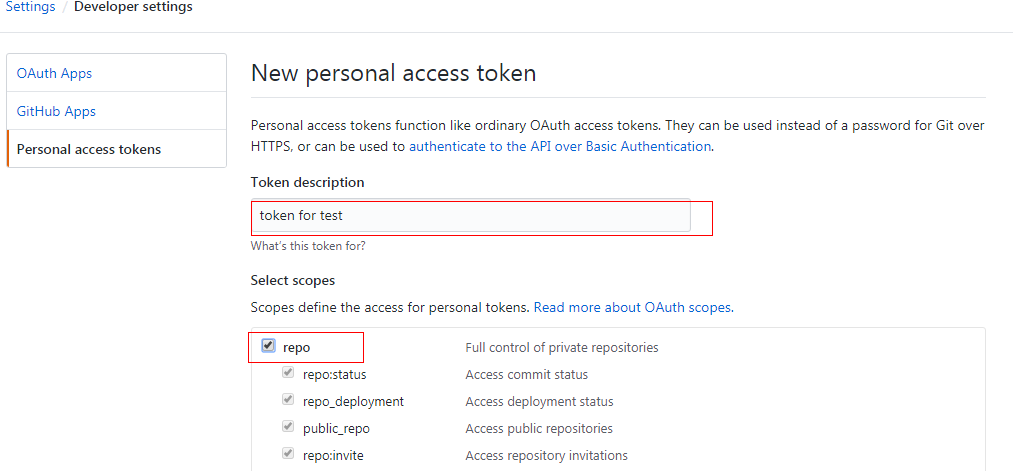Toggle the public_repo checkbox
Viewport: 1013px width, 471px height.
[x=288, y=427]
